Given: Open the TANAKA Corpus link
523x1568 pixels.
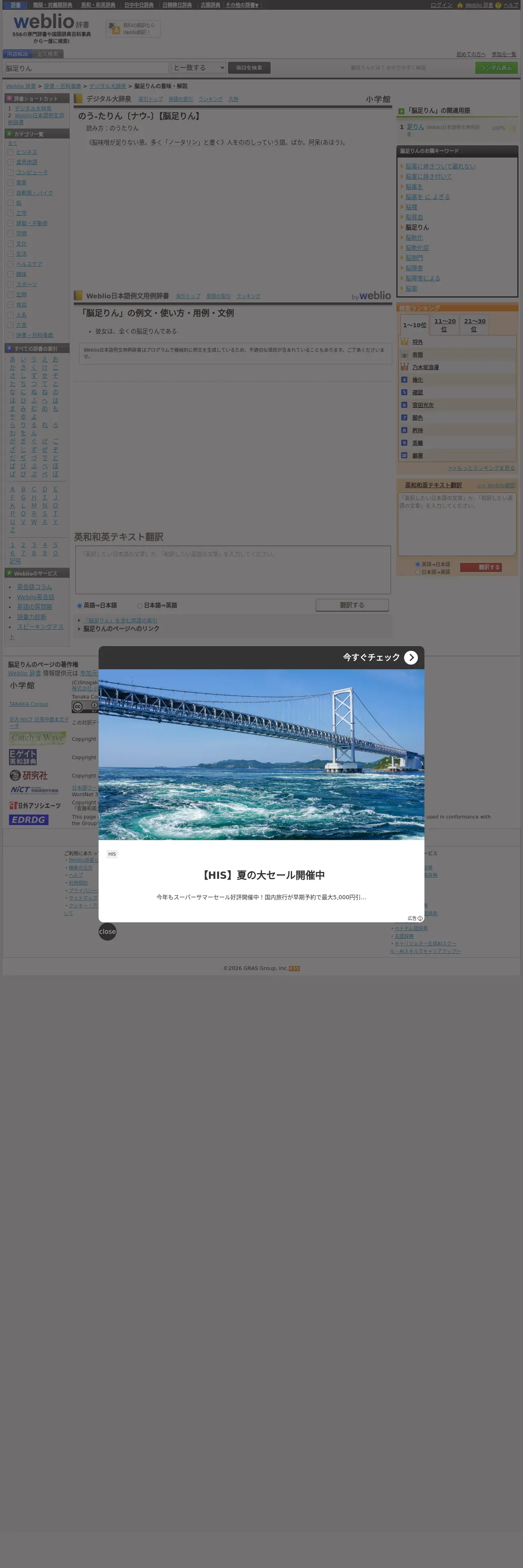Looking at the screenshot, I should pyautogui.click(x=29, y=704).
